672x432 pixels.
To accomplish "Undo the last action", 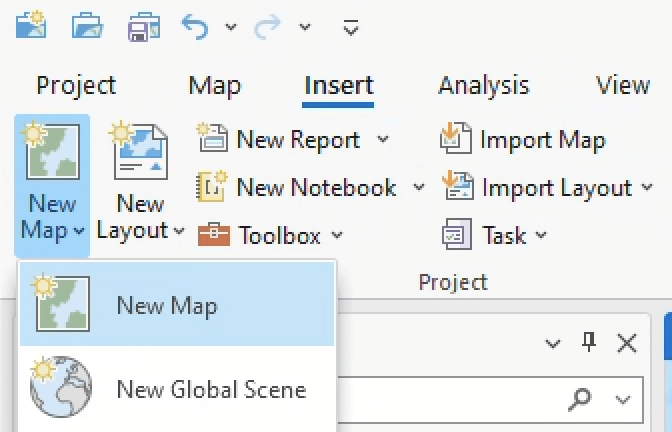I will 195,27.
